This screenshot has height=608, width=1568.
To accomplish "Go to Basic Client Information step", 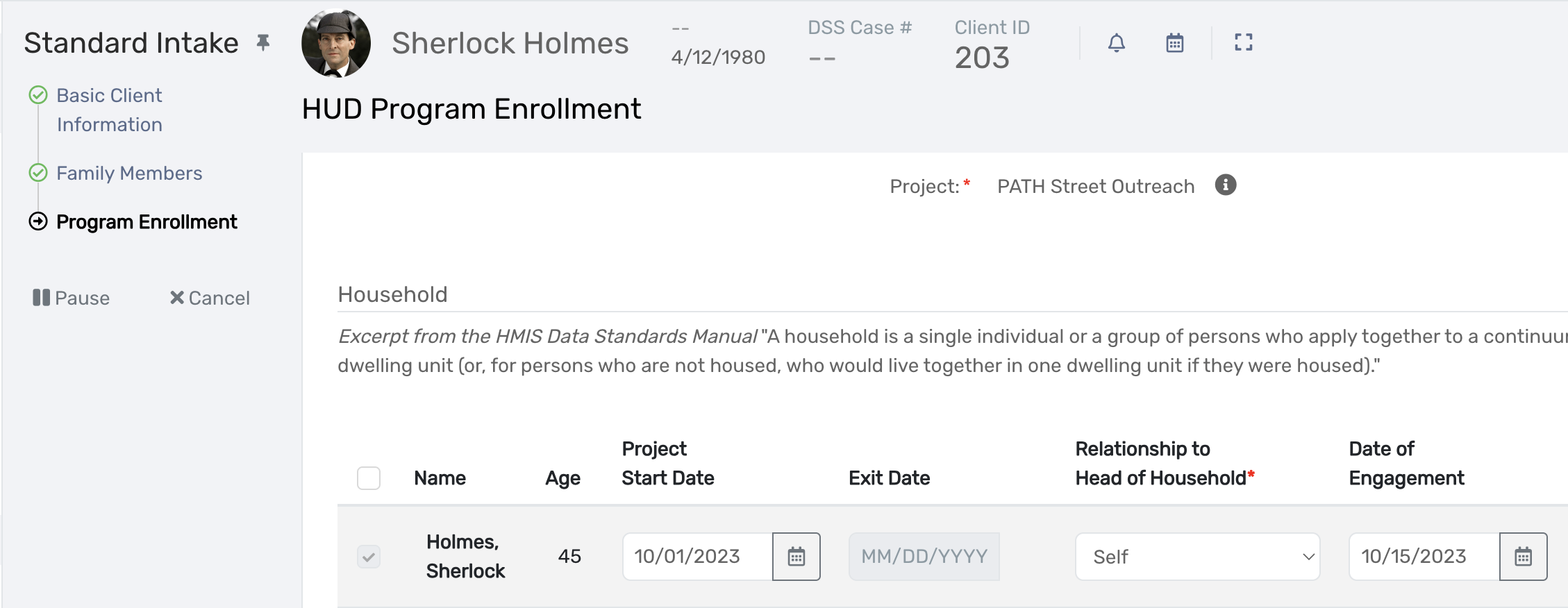I will tap(109, 110).
